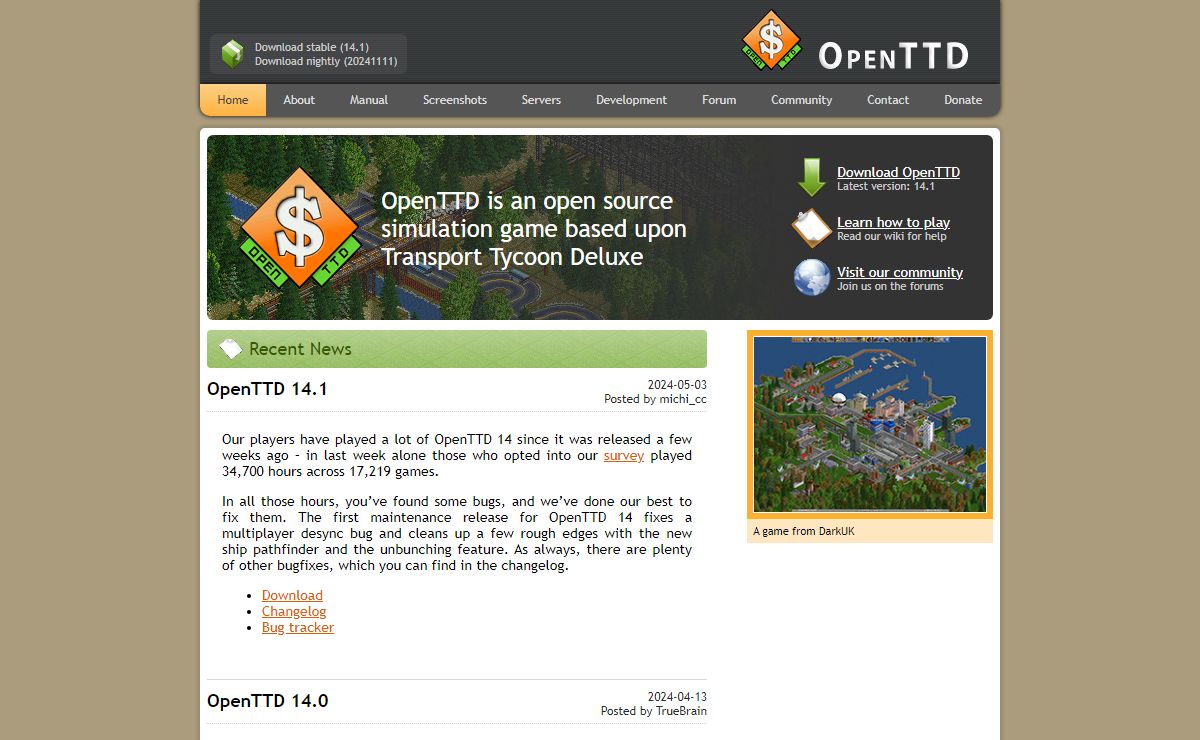Click Download nightly (20241111) link
Screen dimensions: 1200x740
(326, 61)
